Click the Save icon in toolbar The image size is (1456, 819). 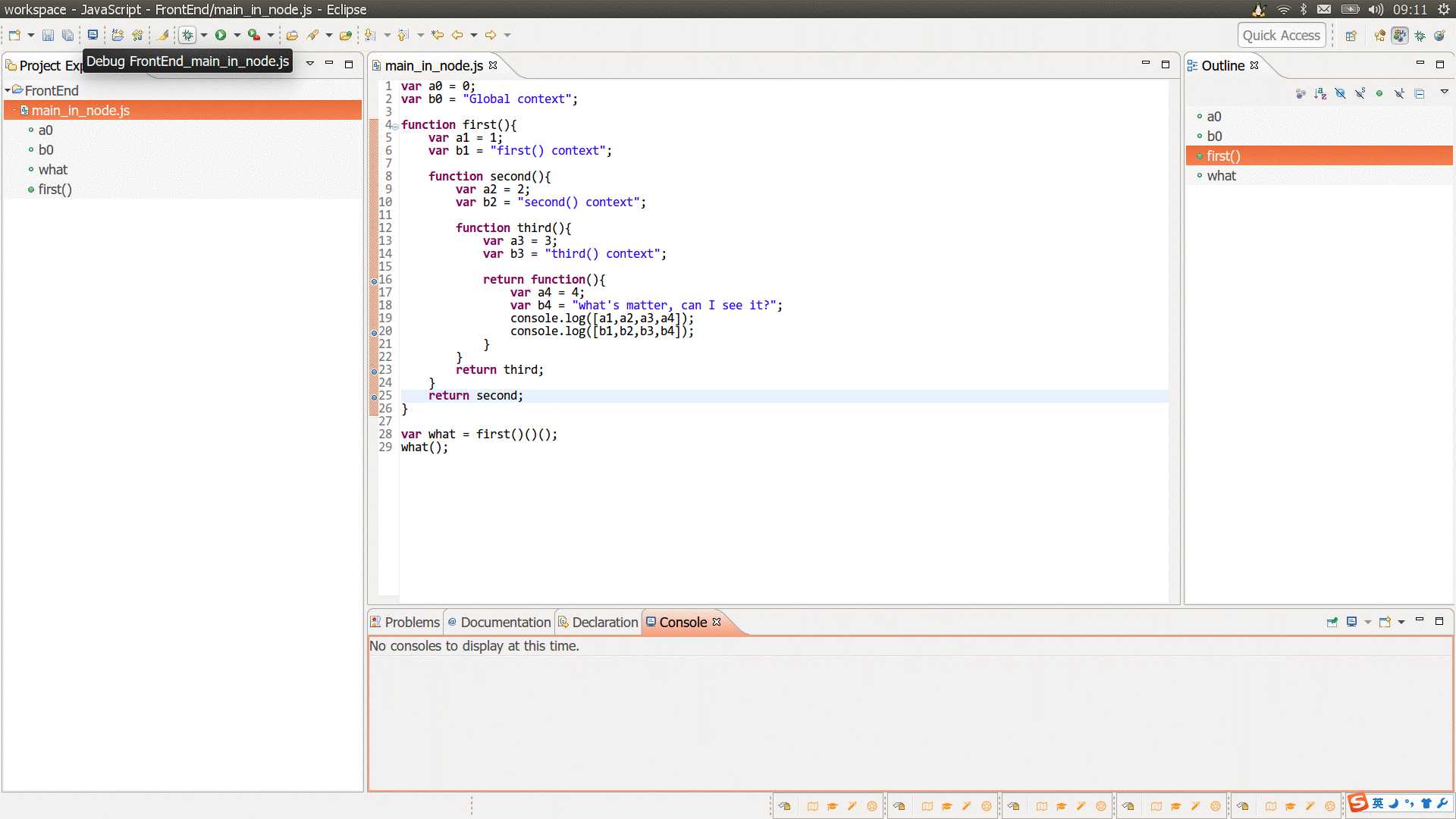click(x=48, y=35)
